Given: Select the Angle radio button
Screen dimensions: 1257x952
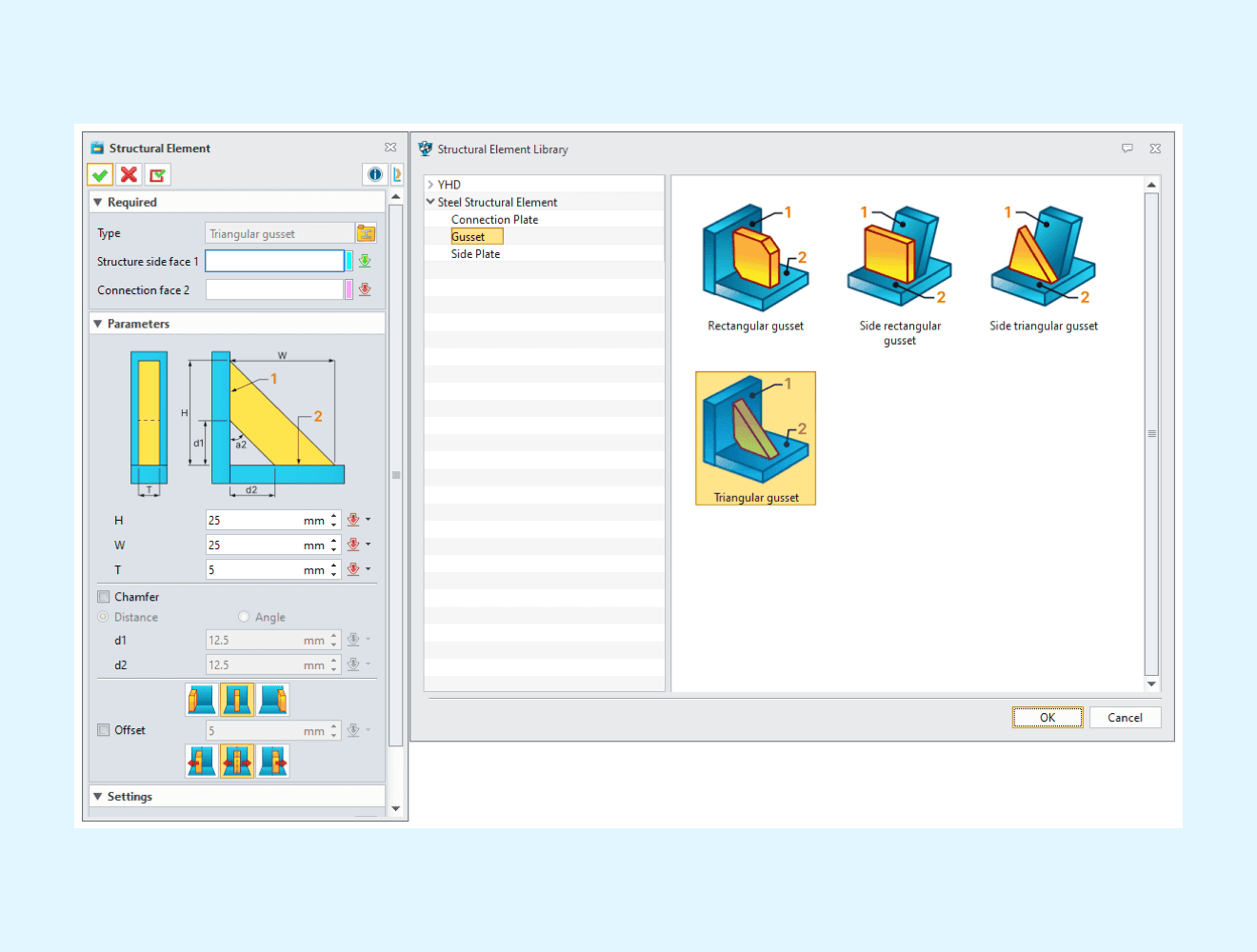Looking at the screenshot, I should click(244, 617).
